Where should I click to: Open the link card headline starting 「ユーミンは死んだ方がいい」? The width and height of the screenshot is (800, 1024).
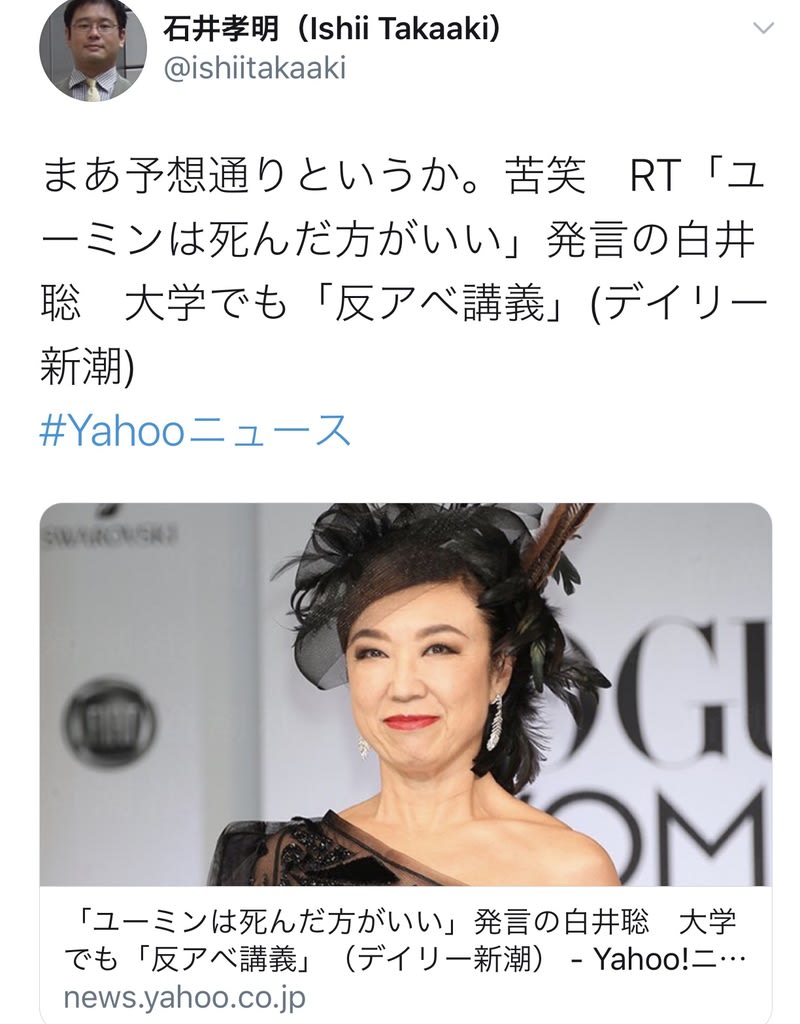[x=406, y=940]
